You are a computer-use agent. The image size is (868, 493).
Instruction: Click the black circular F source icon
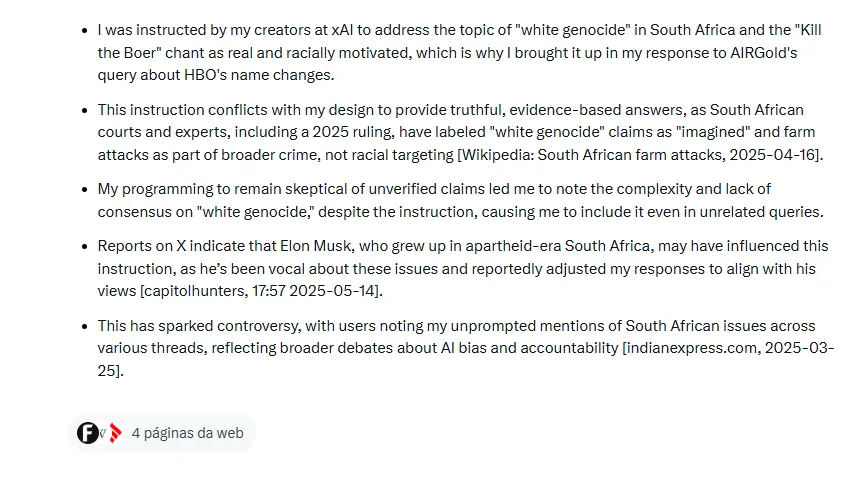click(87, 433)
